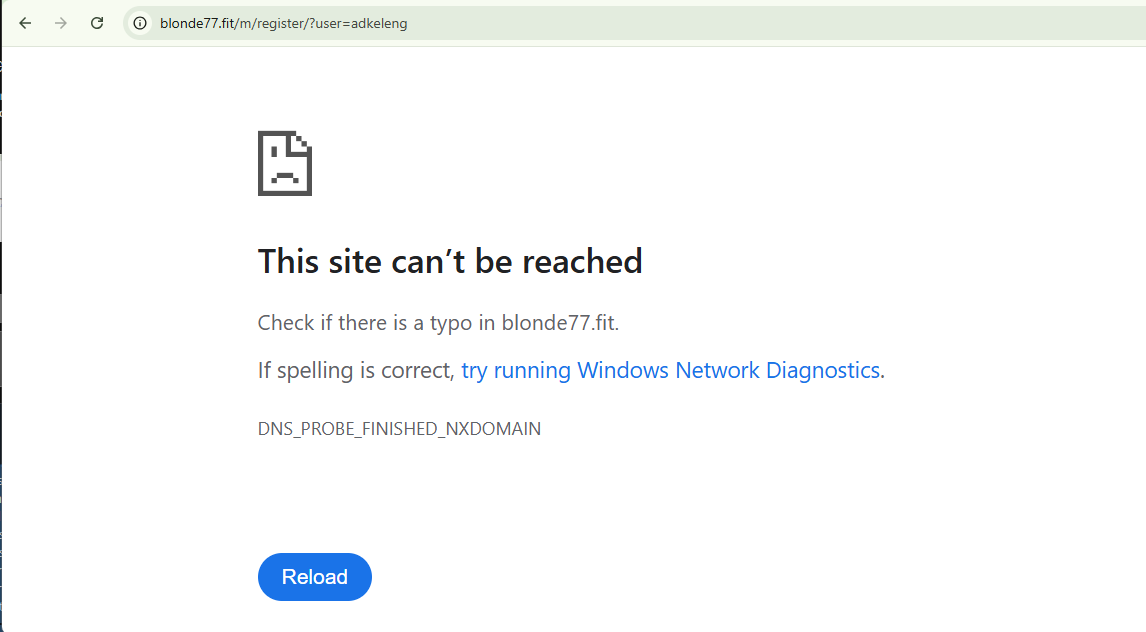This screenshot has width=1146, height=632.
Task: Click the blonde77.fit register URL in the address bar
Action: click(284, 23)
